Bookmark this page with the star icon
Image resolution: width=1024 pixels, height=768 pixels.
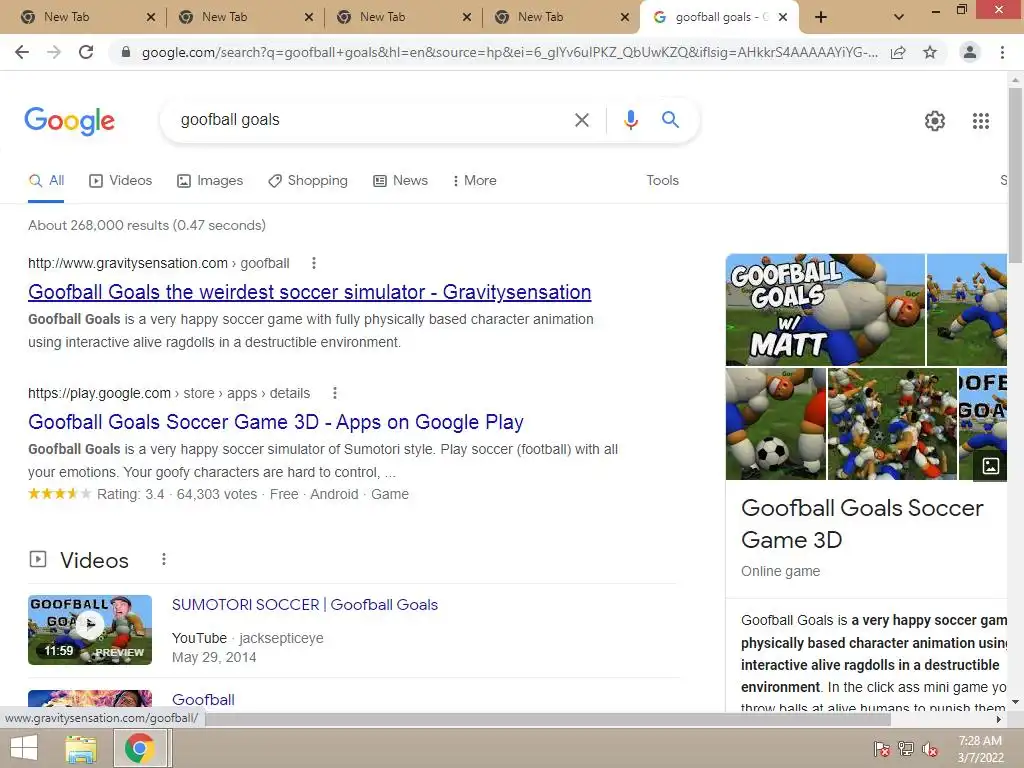(930, 52)
